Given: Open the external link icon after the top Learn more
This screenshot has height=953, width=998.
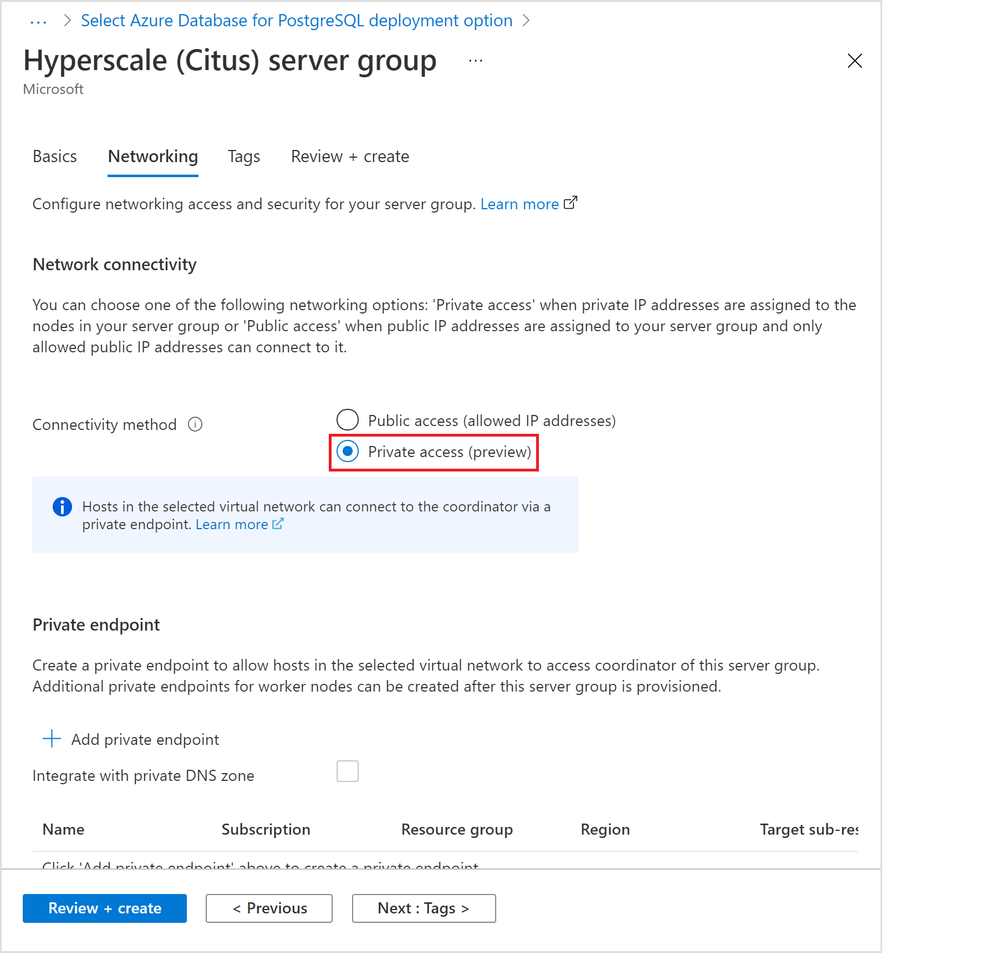Looking at the screenshot, I should 571,203.
